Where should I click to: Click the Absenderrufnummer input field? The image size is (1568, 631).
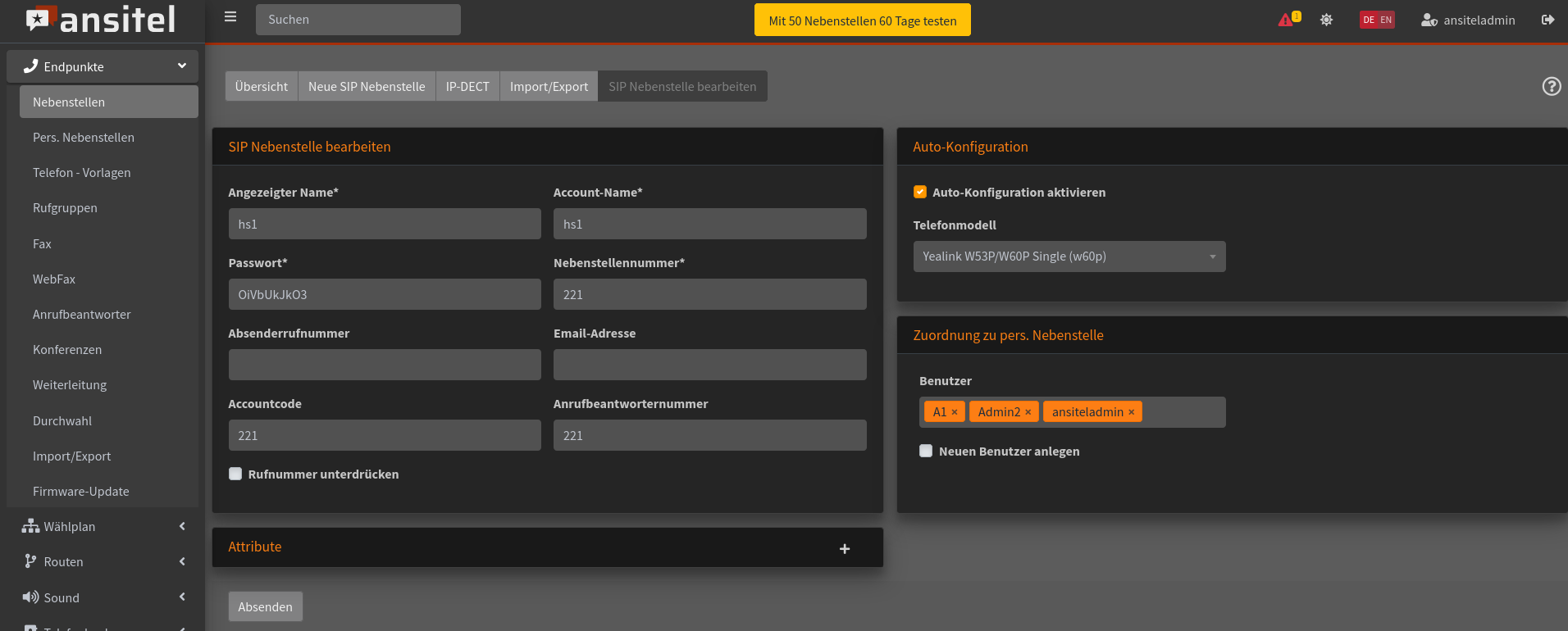385,365
